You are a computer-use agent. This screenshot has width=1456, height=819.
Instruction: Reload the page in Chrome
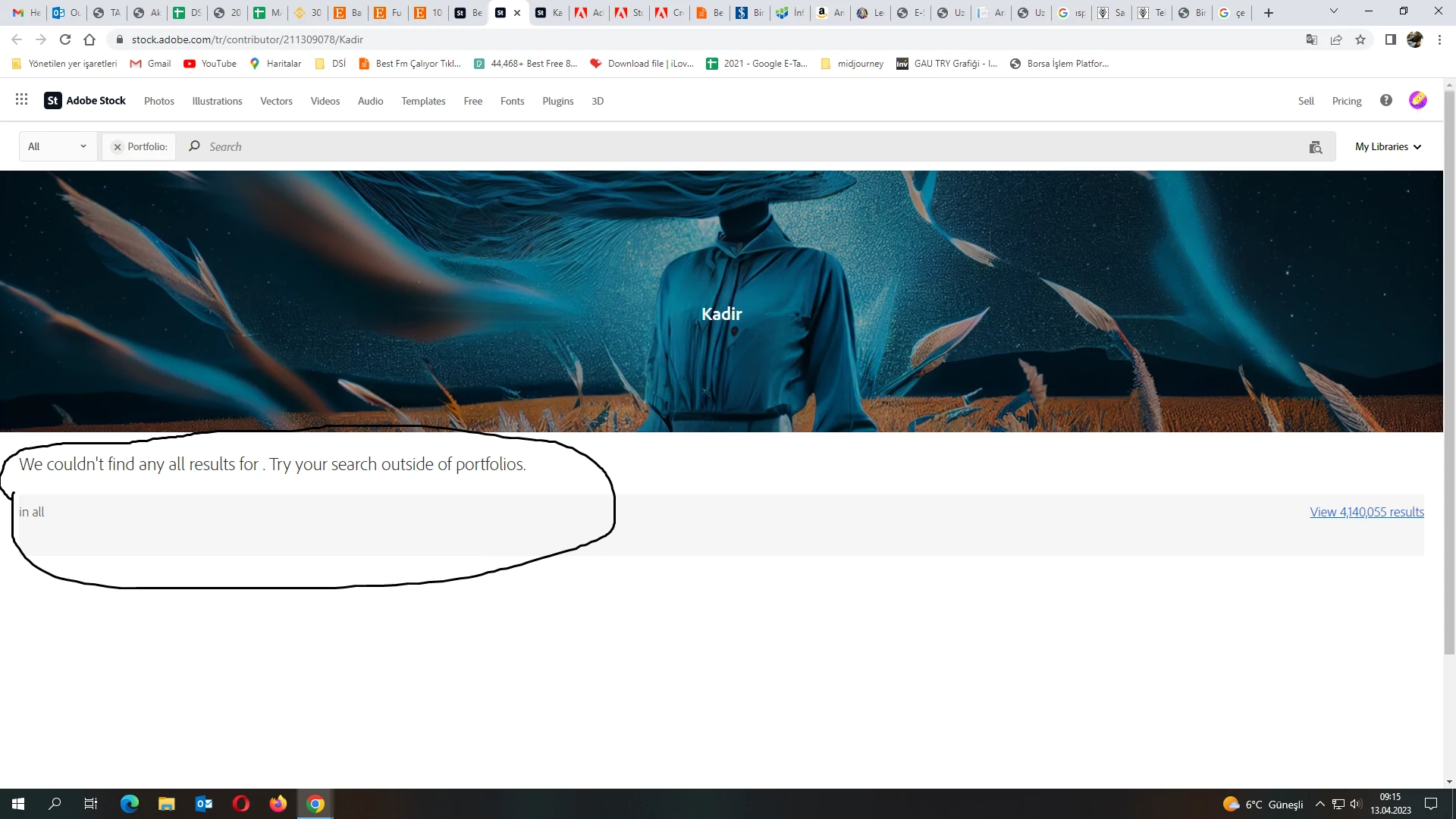coord(65,39)
